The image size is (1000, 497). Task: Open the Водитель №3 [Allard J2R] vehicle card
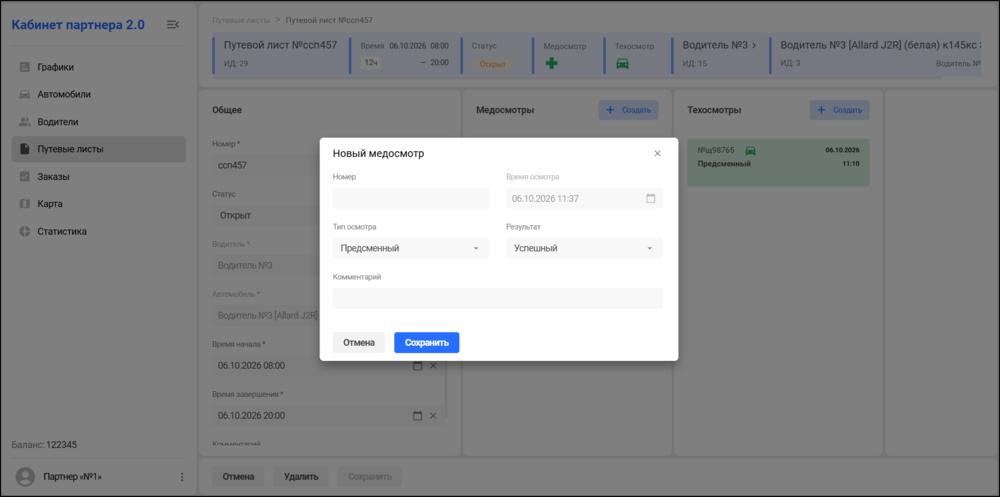[x=874, y=54]
